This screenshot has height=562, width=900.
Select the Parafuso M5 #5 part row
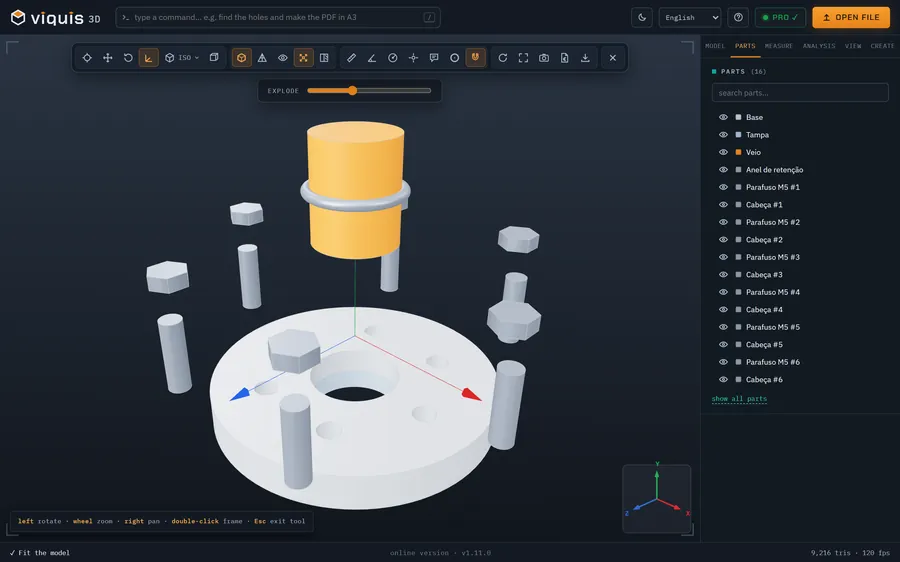(x=800, y=327)
